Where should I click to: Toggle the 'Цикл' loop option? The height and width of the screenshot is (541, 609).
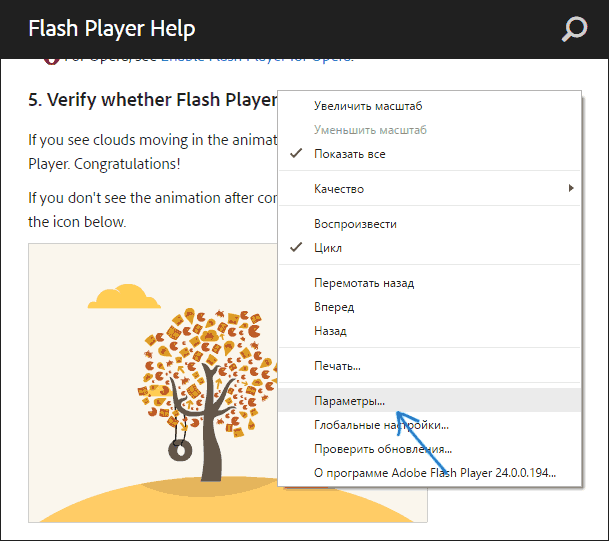pos(328,247)
